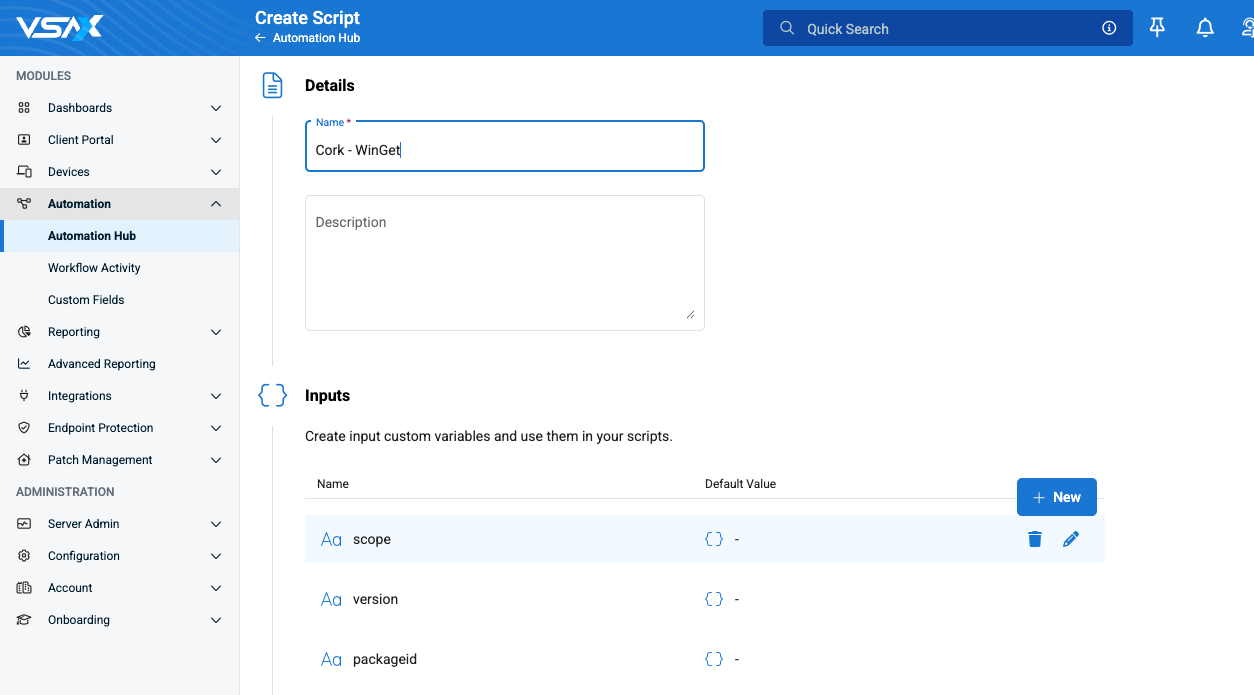The image size is (1254, 695).
Task: Click the packageid default value braces
Action: point(714,659)
